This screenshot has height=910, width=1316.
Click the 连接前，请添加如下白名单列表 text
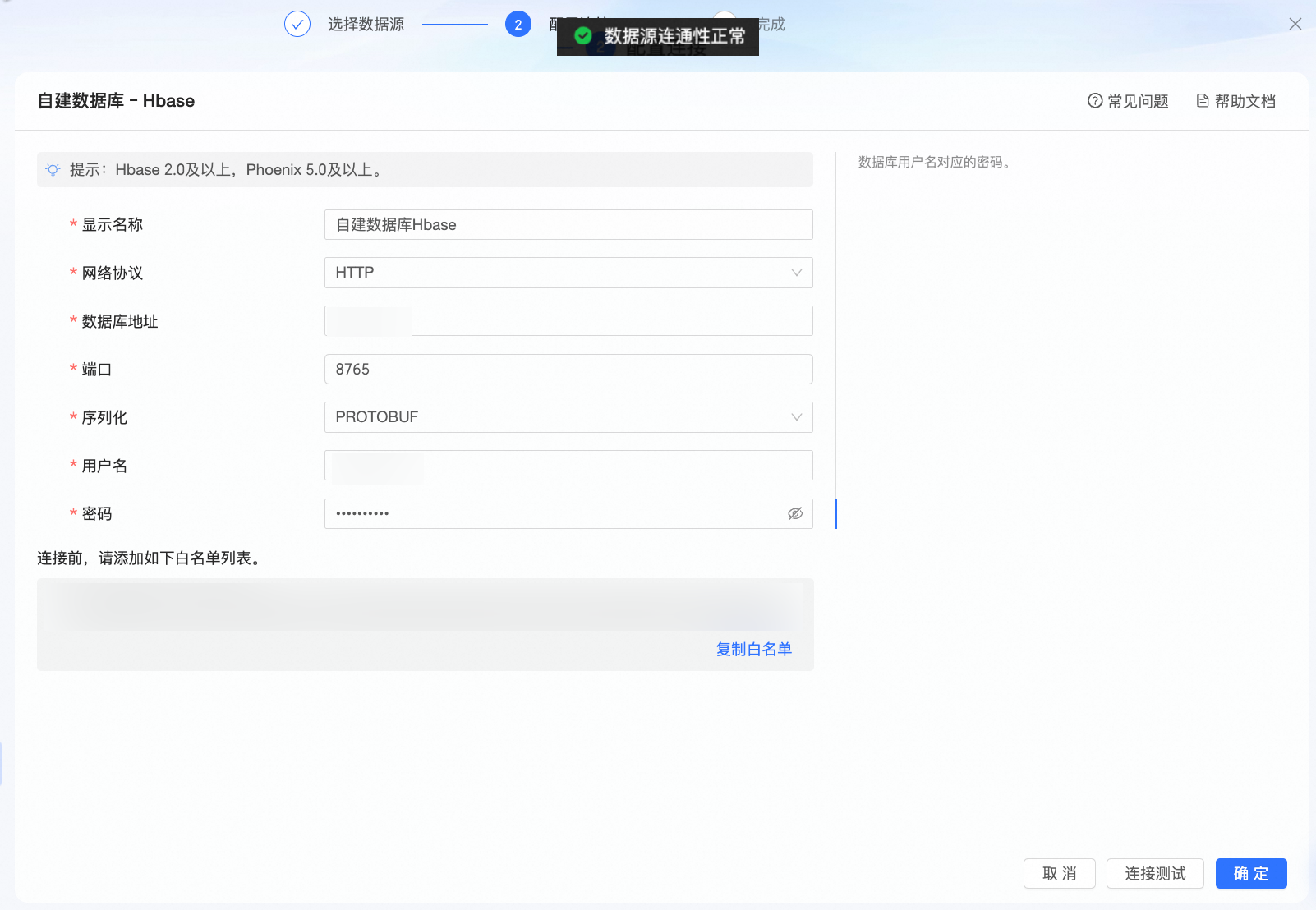[150, 558]
